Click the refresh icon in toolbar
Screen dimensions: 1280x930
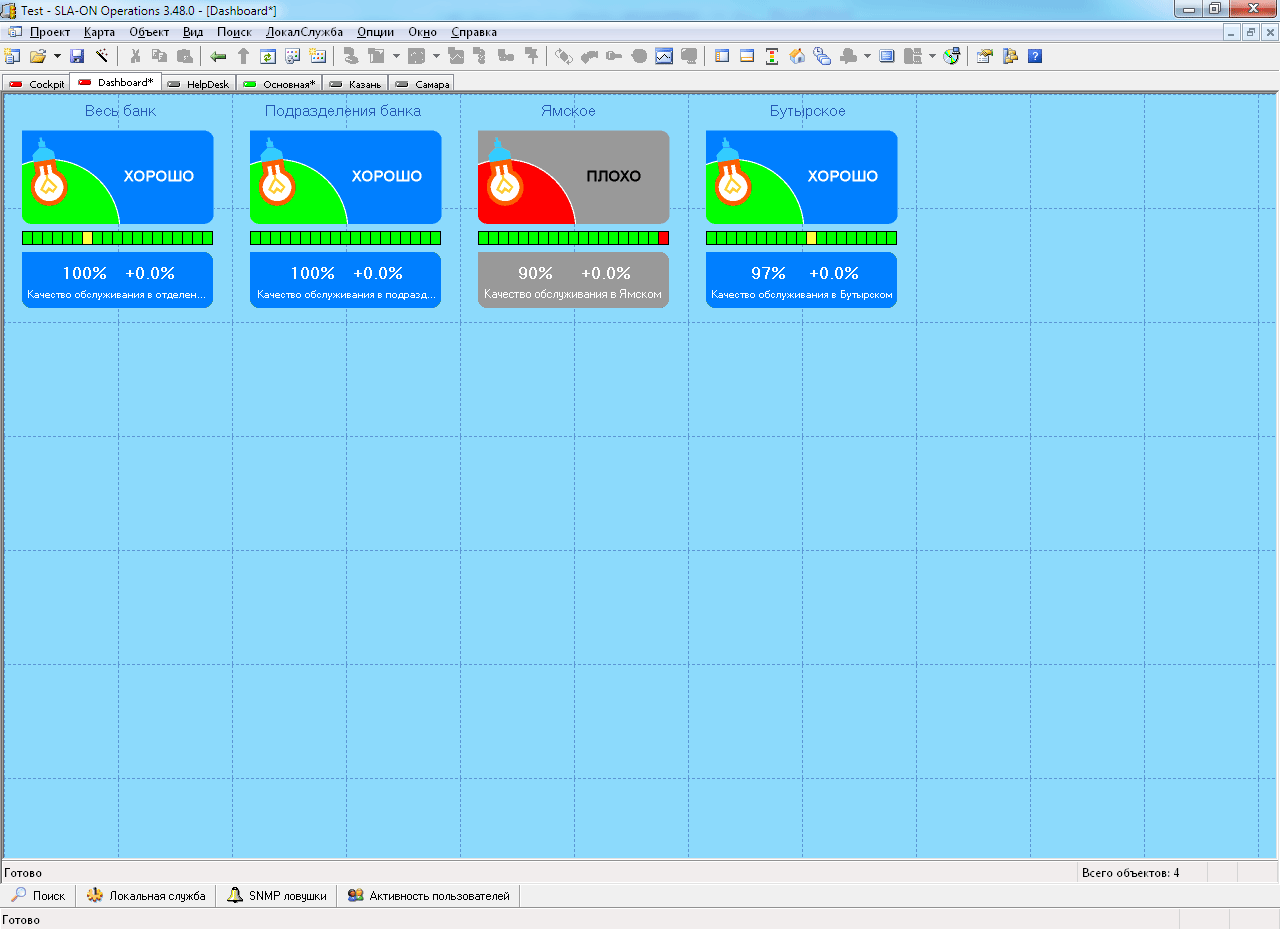[x=267, y=56]
